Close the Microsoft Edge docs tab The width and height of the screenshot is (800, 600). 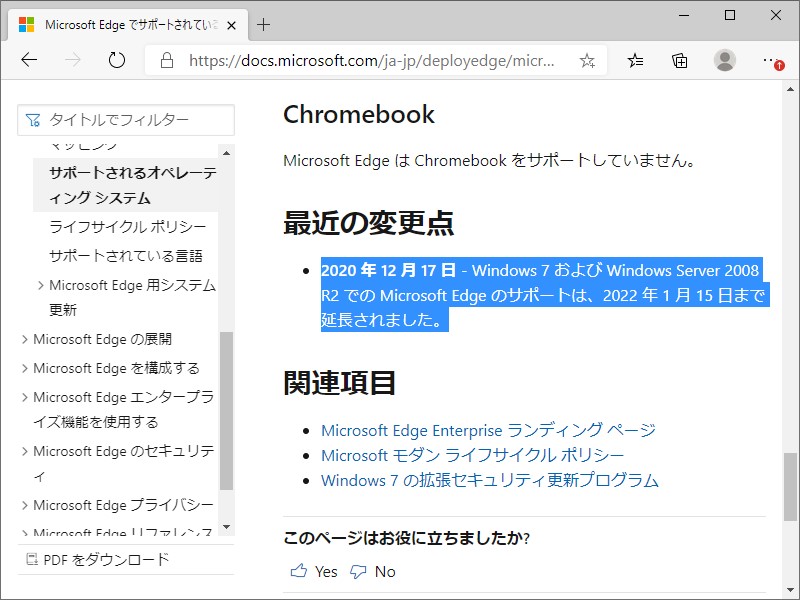tap(231, 25)
